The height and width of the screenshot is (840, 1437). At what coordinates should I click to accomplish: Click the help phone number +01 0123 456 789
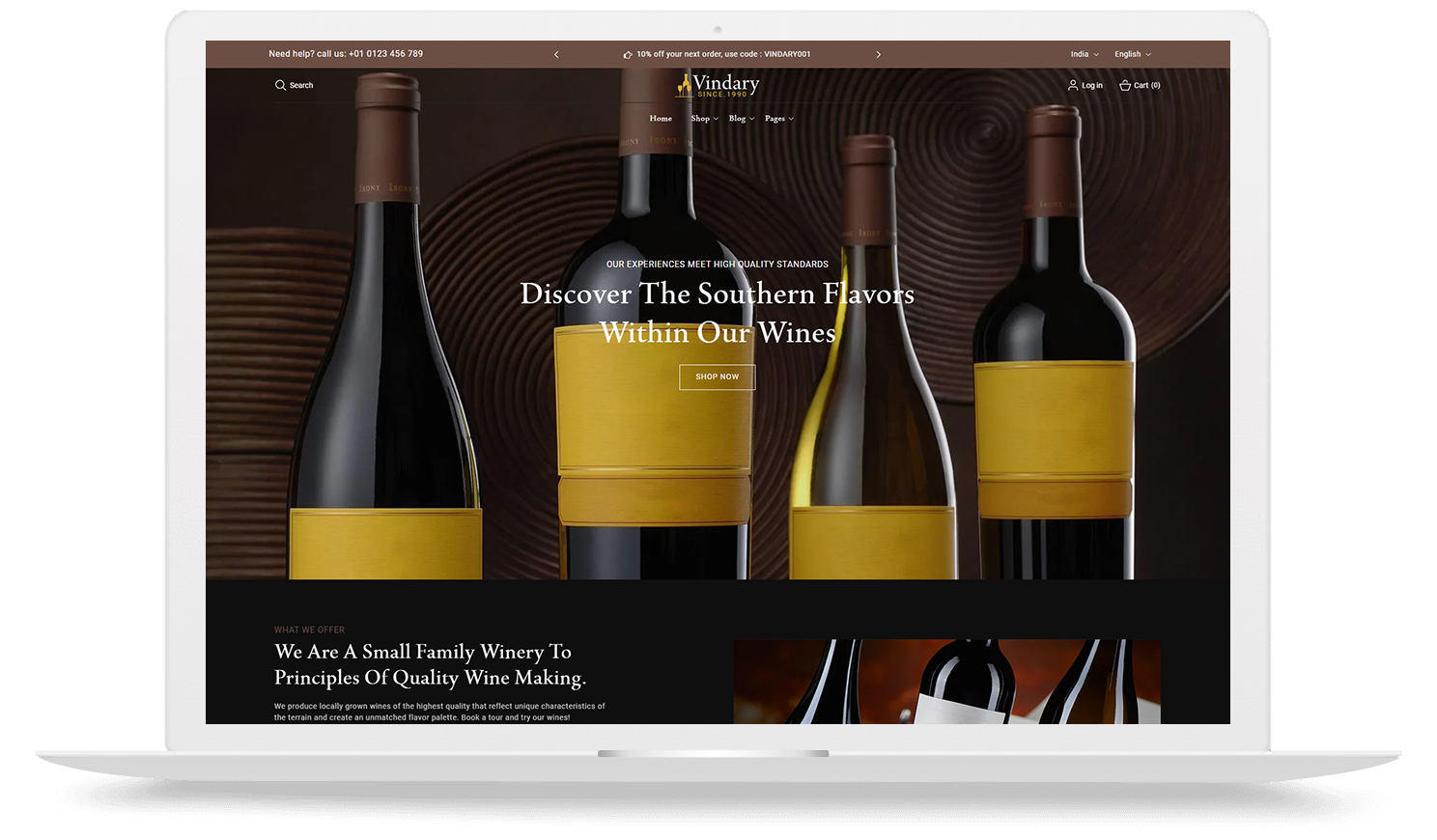click(x=385, y=54)
